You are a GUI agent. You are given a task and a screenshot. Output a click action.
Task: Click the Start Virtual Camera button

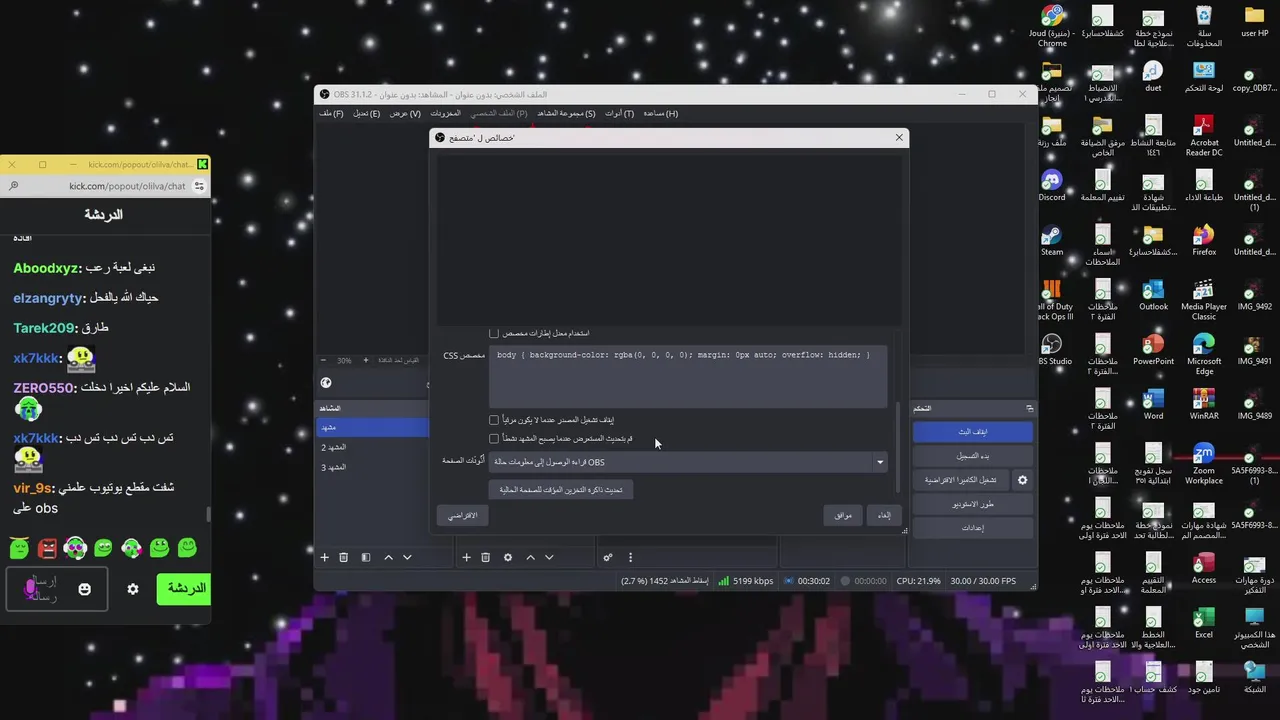coord(960,480)
